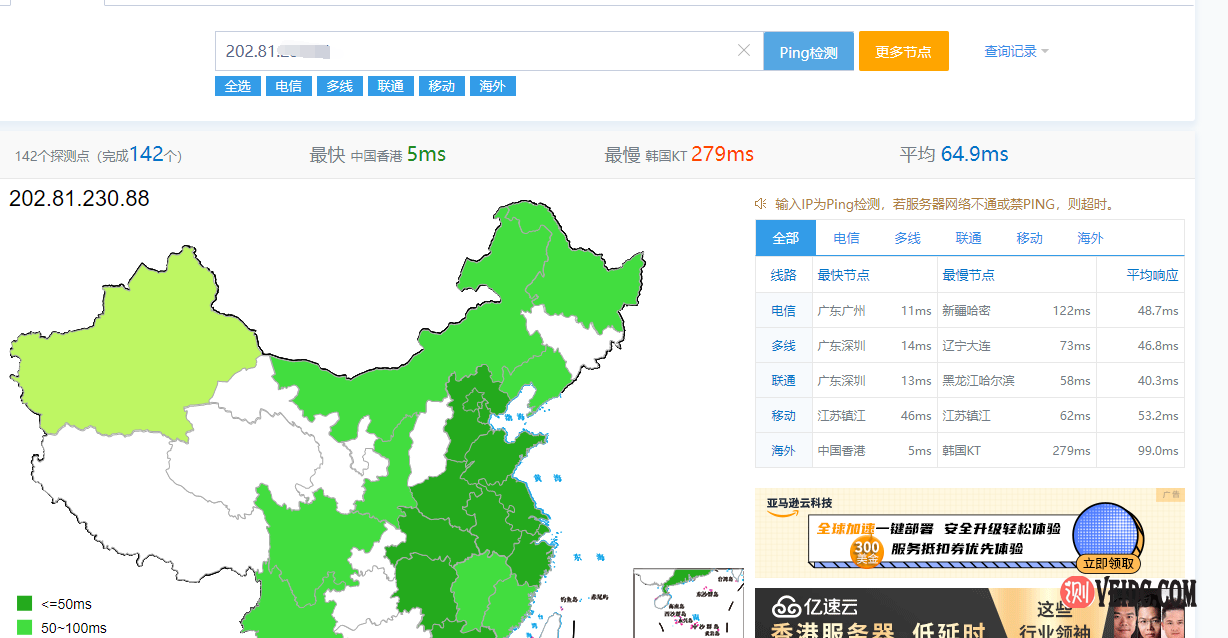This screenshot has width=1228, height=638.
Task: Clear the IP input with the X icon
Action: pos(743,51)
